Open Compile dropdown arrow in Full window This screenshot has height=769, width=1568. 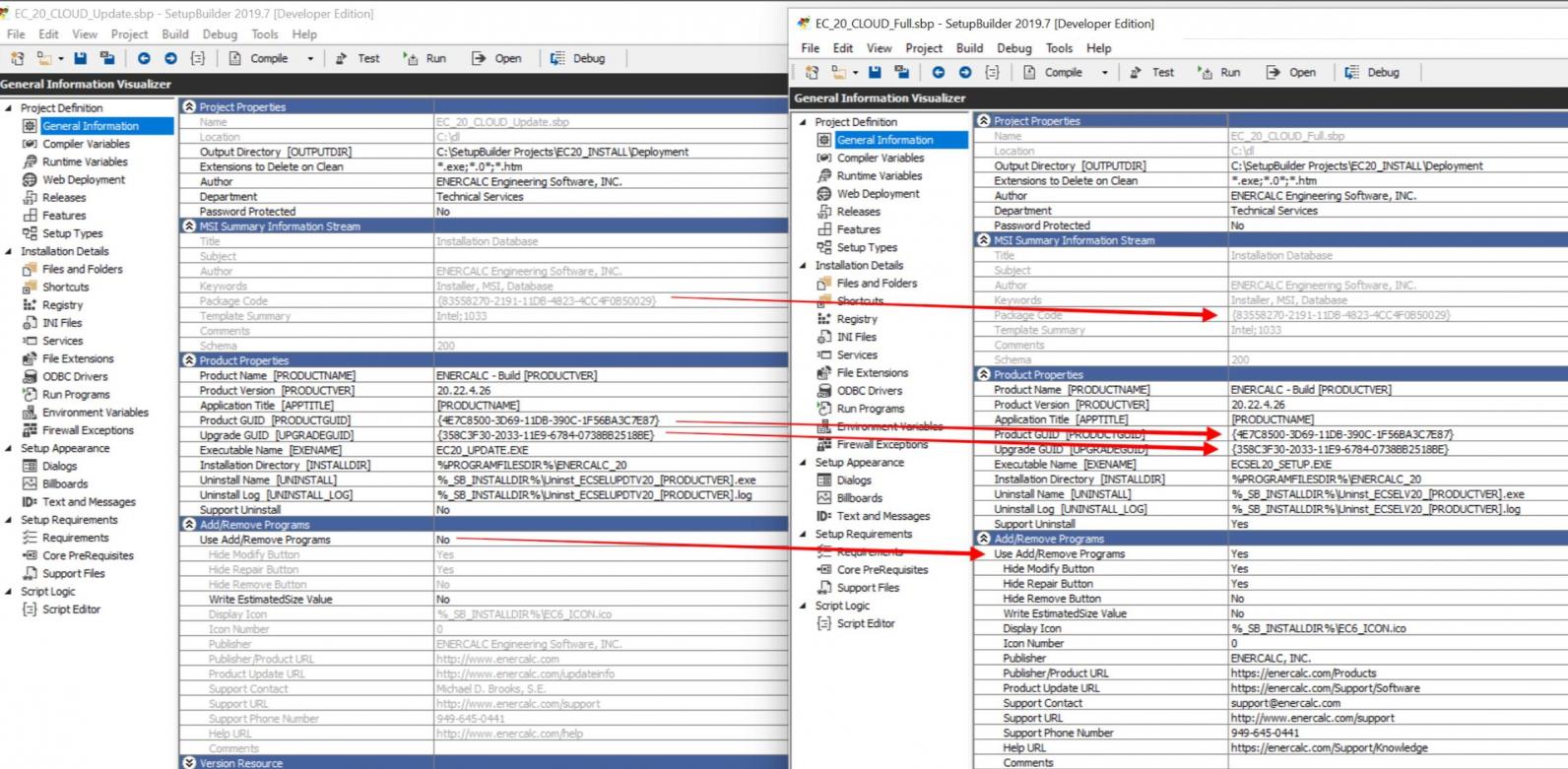click(x=1104, y=72)
